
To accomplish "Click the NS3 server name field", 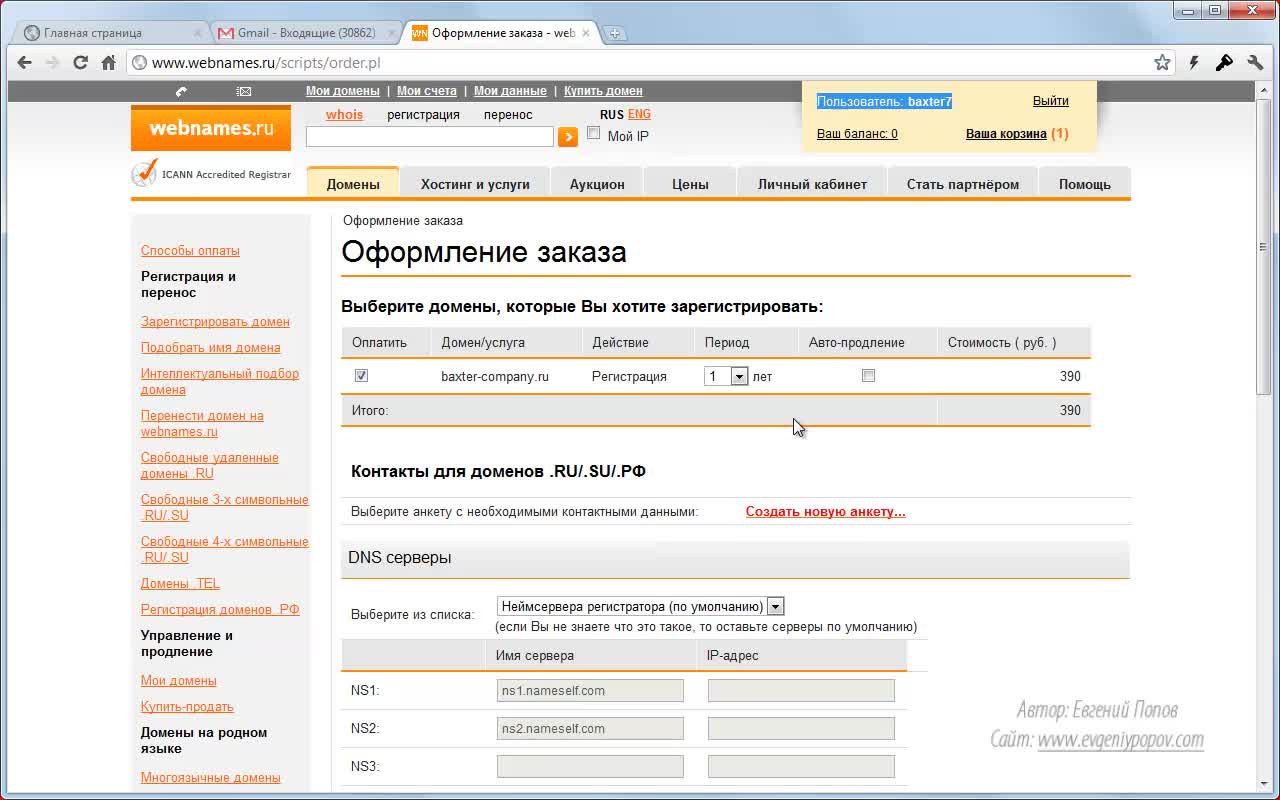I will (590, 767).
